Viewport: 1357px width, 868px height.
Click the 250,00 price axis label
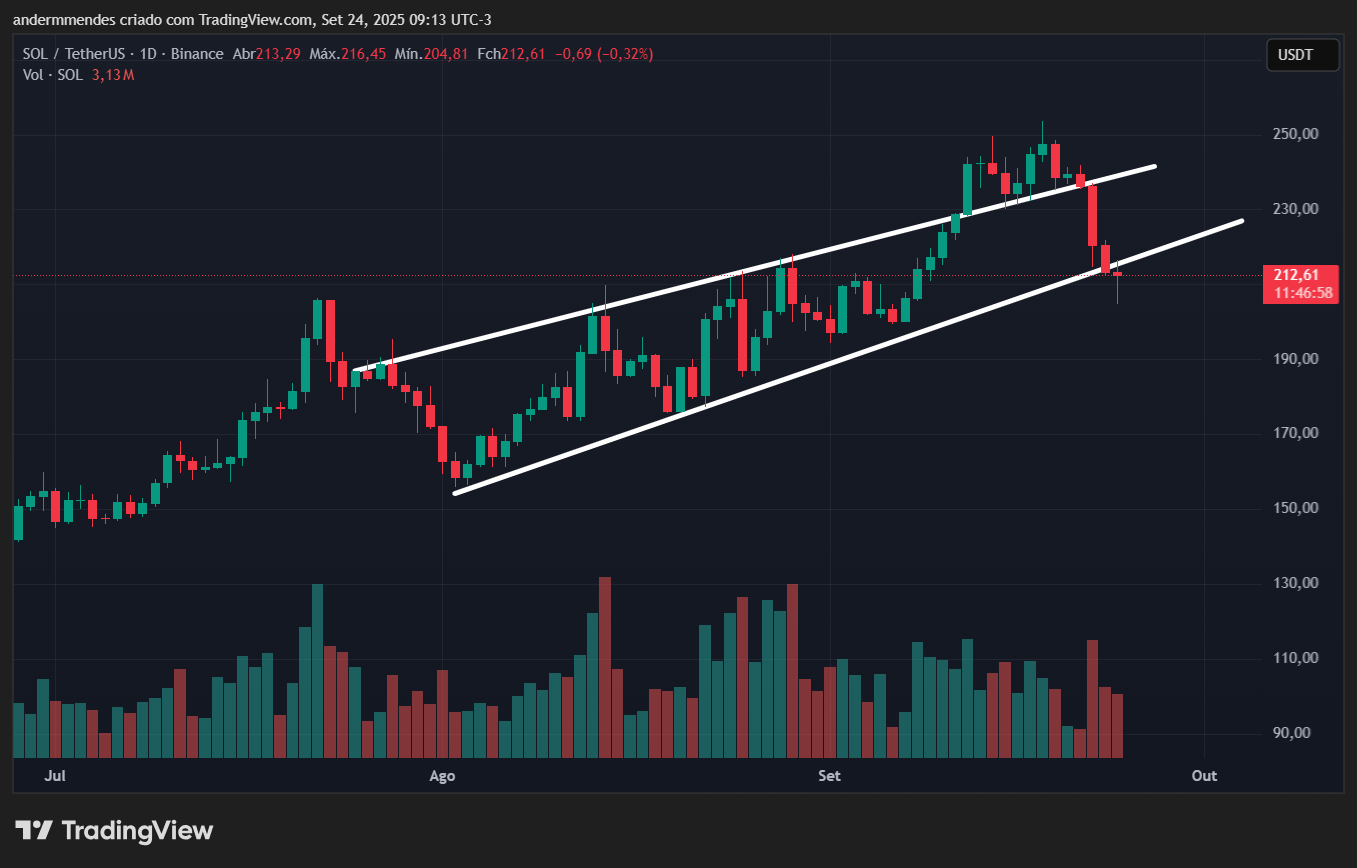(x=1296, y=134)
